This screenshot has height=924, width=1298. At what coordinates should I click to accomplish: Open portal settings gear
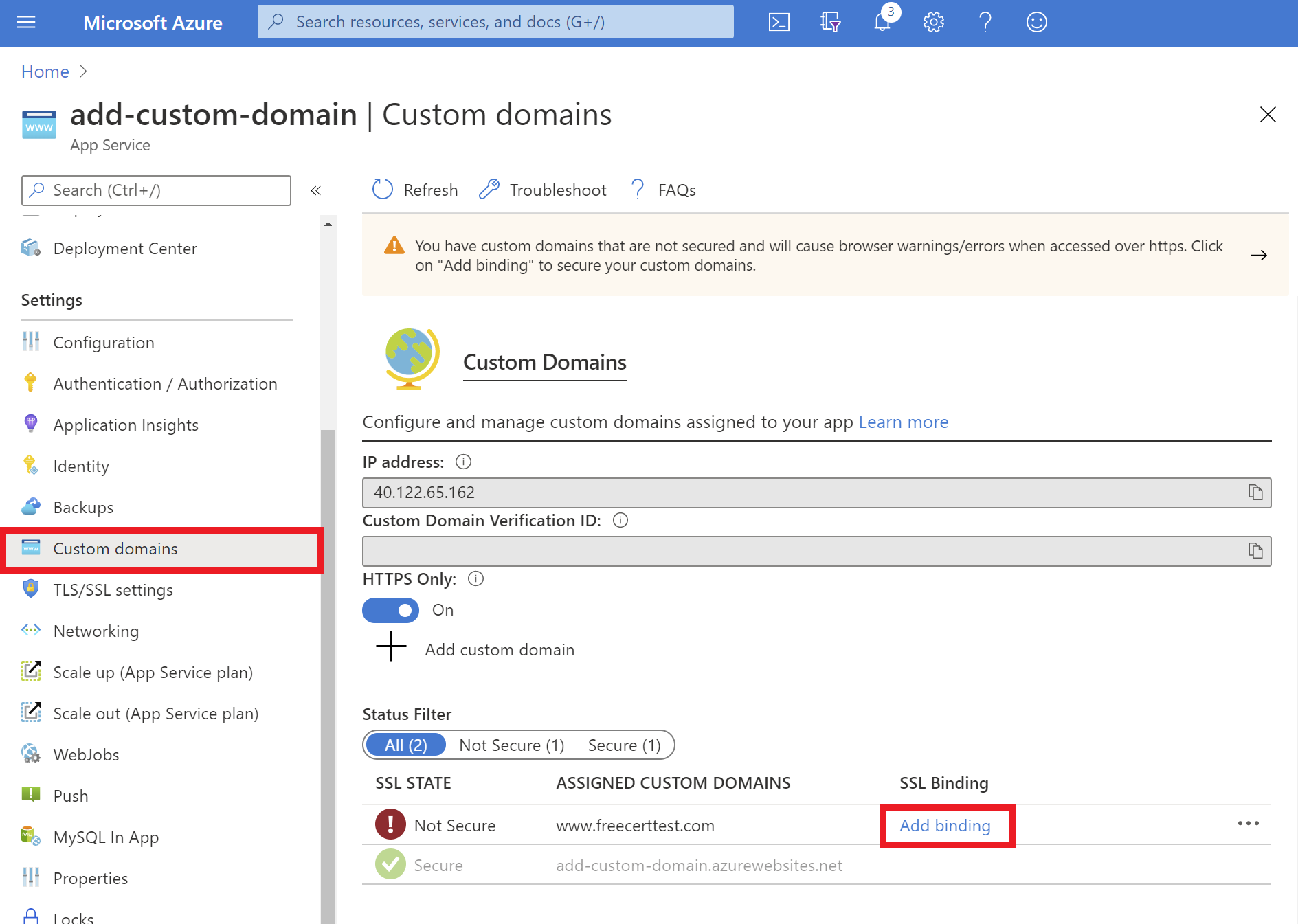tap(933, 21)
